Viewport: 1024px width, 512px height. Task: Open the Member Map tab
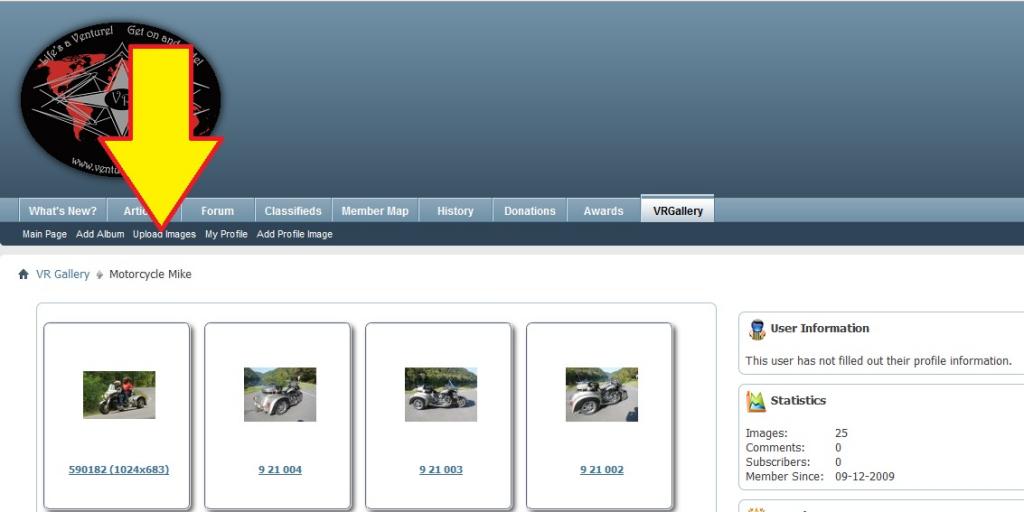(x=375, y=211)
